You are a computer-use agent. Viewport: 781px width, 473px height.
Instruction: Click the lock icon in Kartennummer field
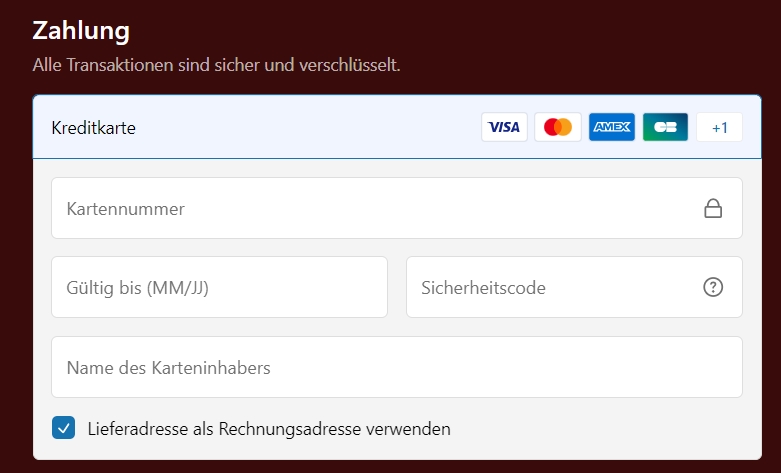(713, 208)
